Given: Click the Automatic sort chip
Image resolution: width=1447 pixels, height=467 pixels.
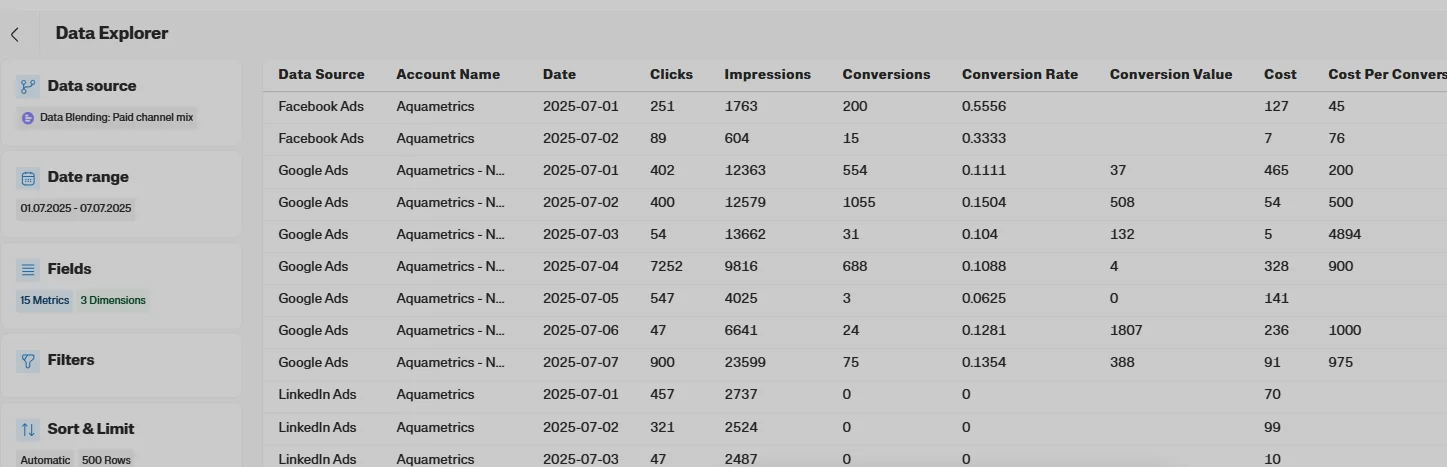Looking at the screenshot, I should pos(46,460).
